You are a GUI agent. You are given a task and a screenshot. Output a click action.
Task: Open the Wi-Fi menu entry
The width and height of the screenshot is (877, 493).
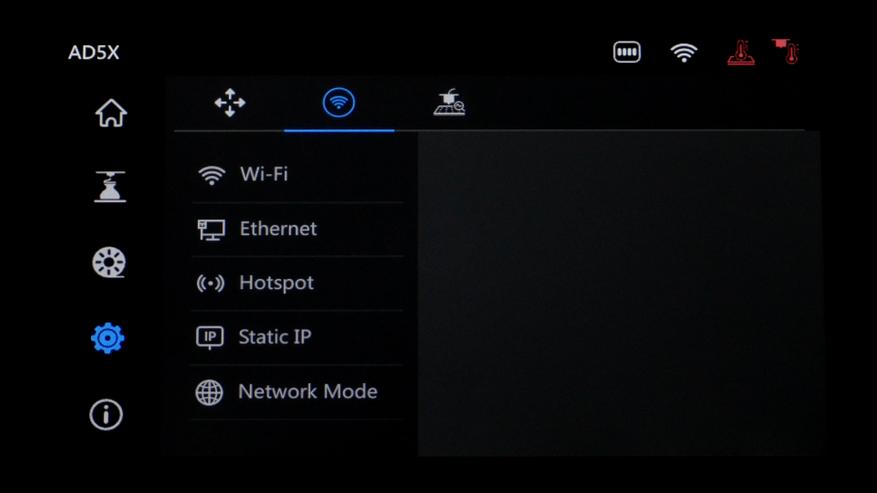[297, 175]
